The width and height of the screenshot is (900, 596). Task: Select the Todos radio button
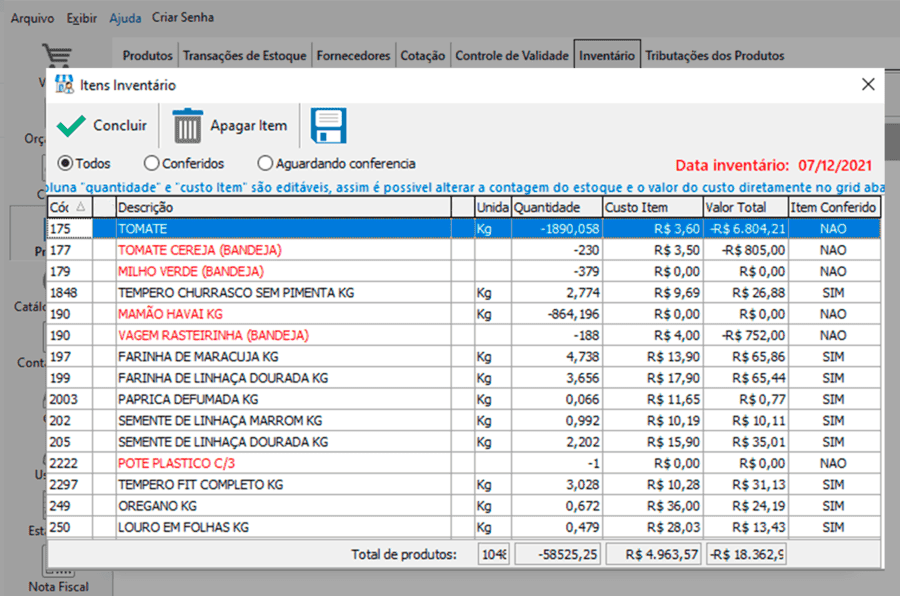click(63, 165)
